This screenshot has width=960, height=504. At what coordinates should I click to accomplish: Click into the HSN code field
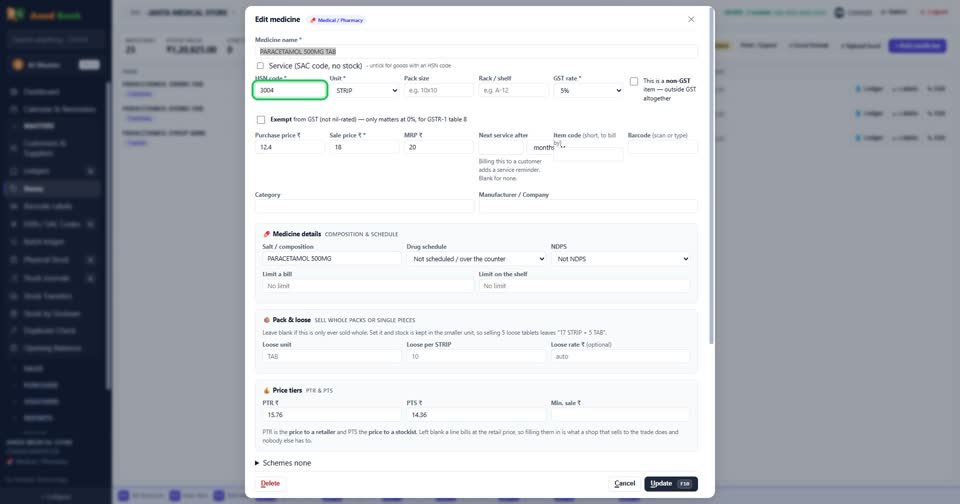pyautogui.click(x=290, y=91)
